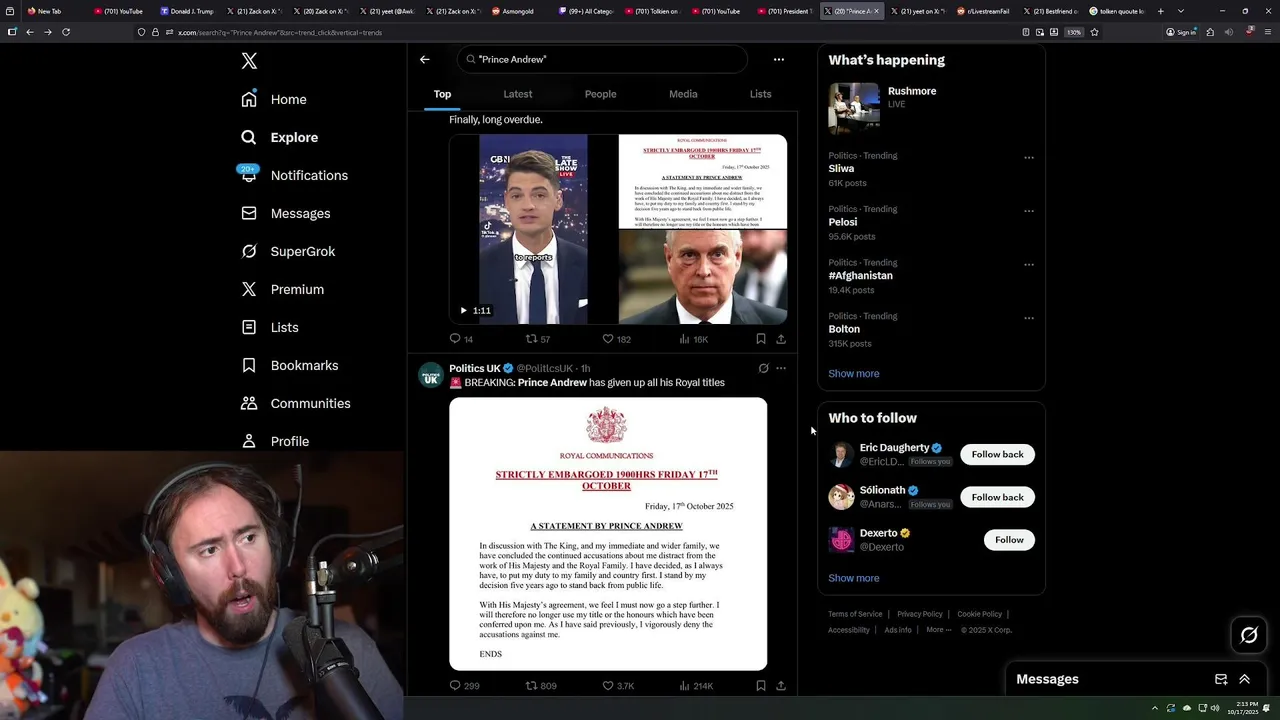
Task: Open Bookmarks in sidebar
Action: [x=289, y=365]
